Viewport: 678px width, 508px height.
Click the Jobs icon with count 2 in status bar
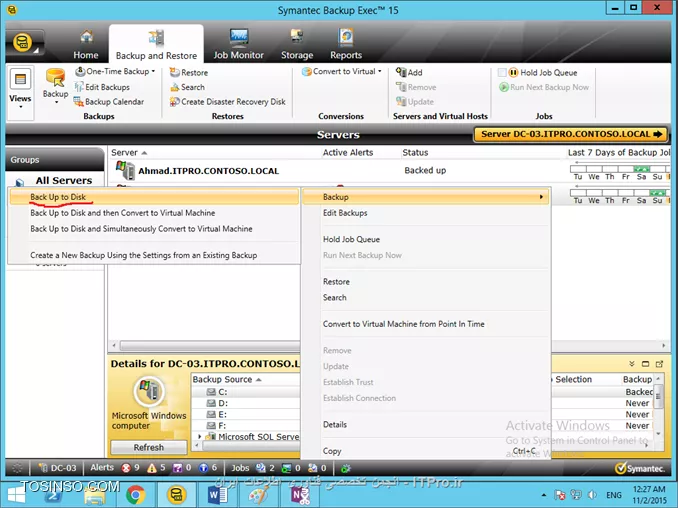[261, 468]
